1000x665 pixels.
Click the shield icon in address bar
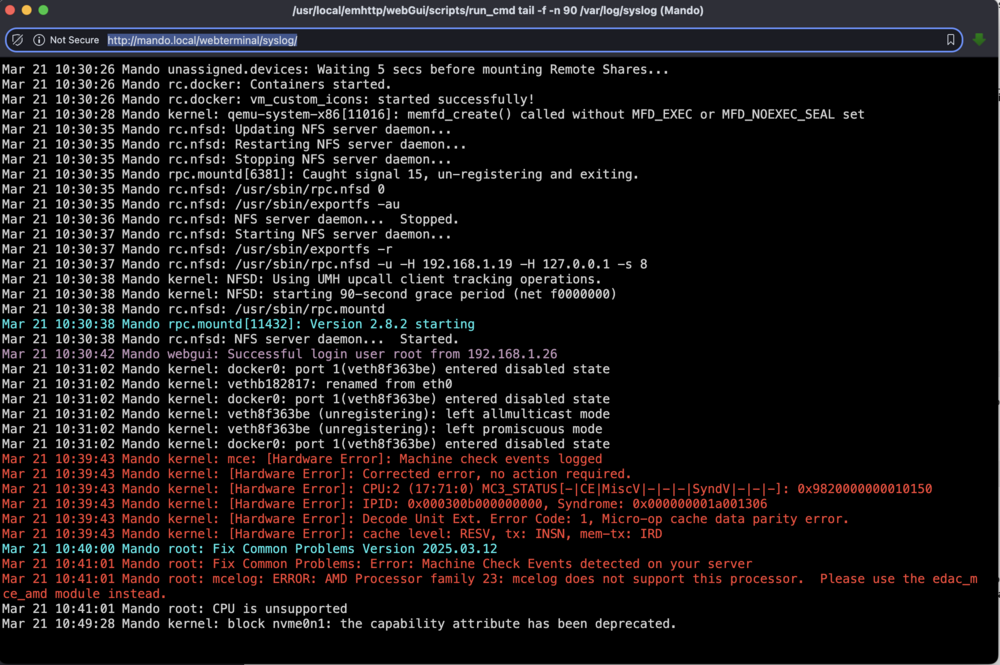pyautogui.click(x=18, y=40)
